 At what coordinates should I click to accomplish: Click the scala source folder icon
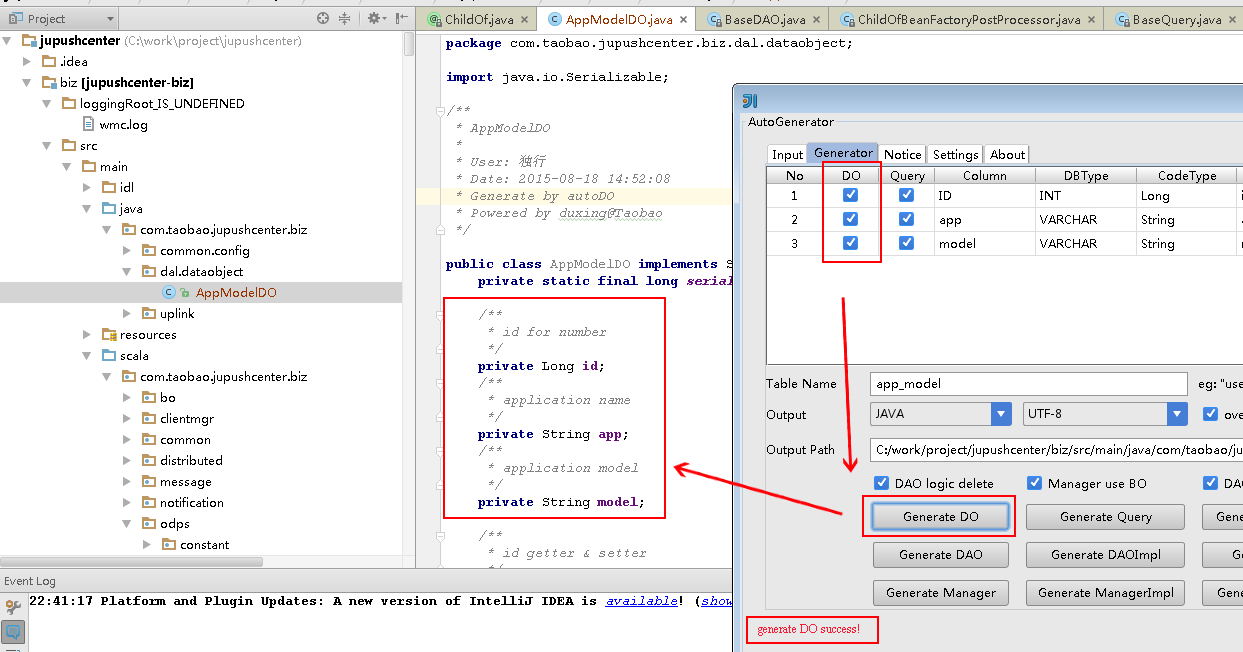(x=109, y=355)
